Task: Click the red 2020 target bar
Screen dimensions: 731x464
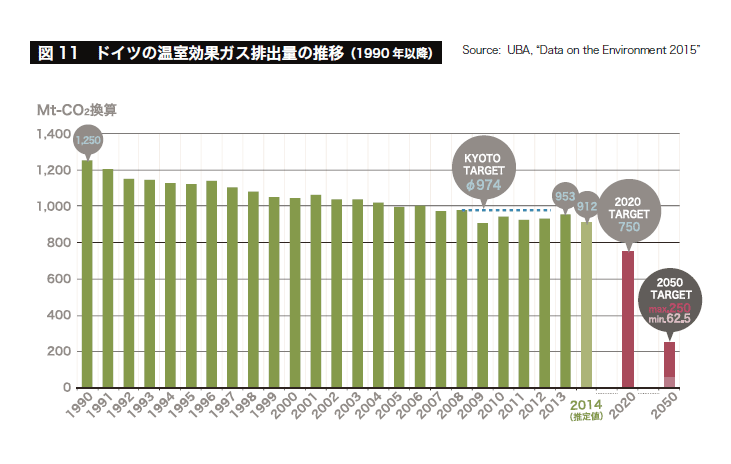Action: coord(627,318)
